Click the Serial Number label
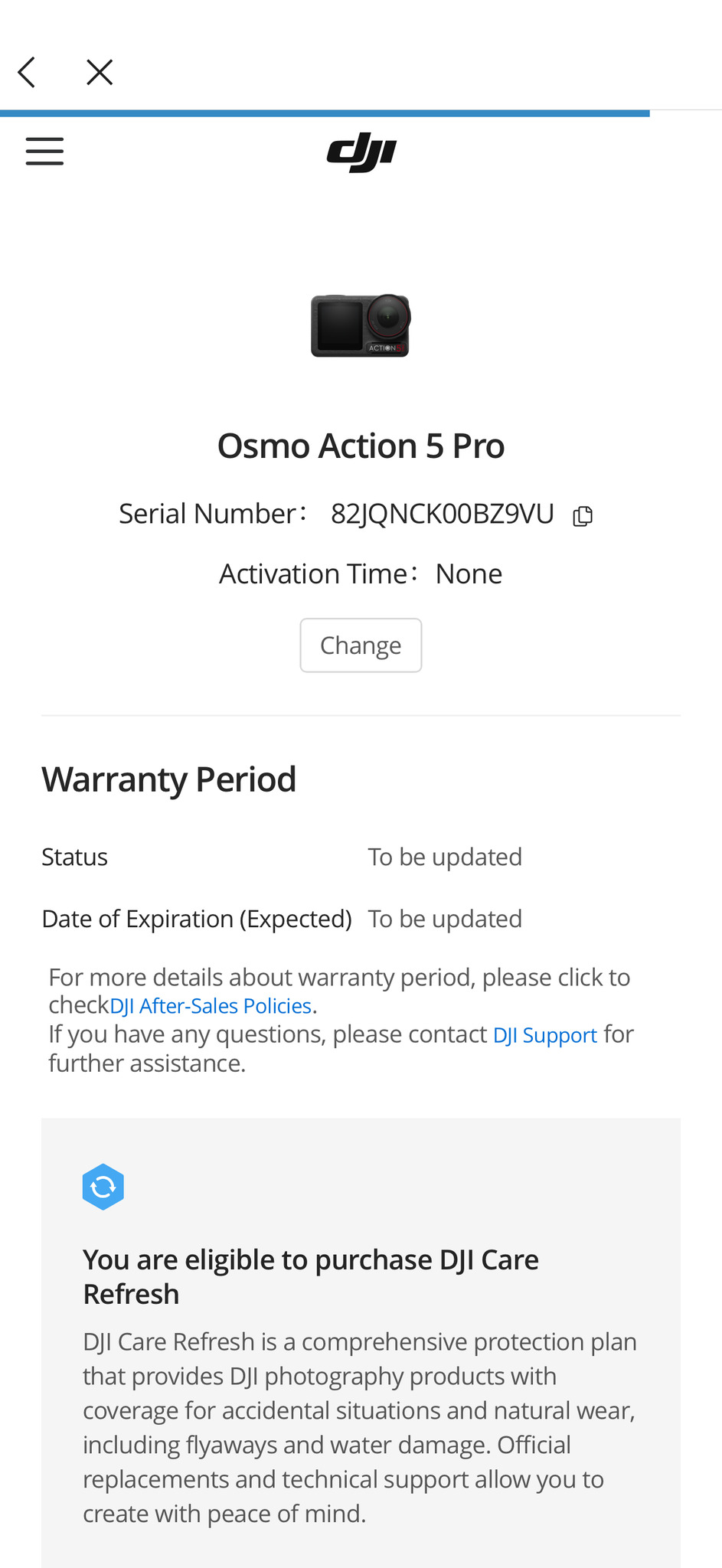 coord(207,514)
